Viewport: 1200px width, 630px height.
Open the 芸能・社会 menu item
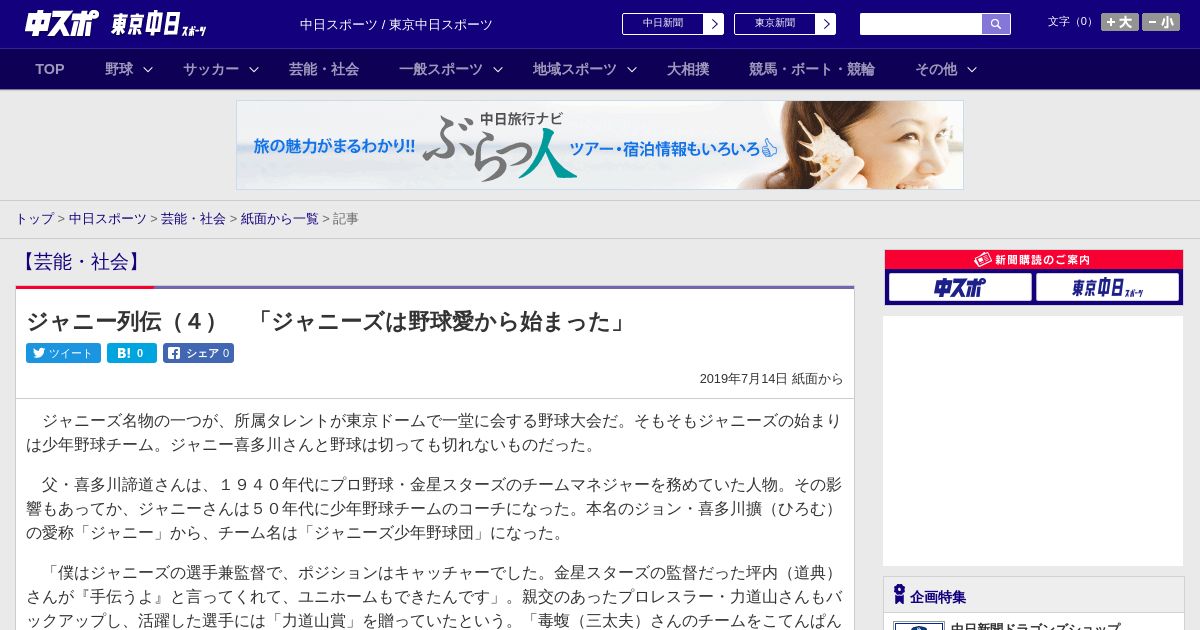pyautogui.click(x=324, y=69)
